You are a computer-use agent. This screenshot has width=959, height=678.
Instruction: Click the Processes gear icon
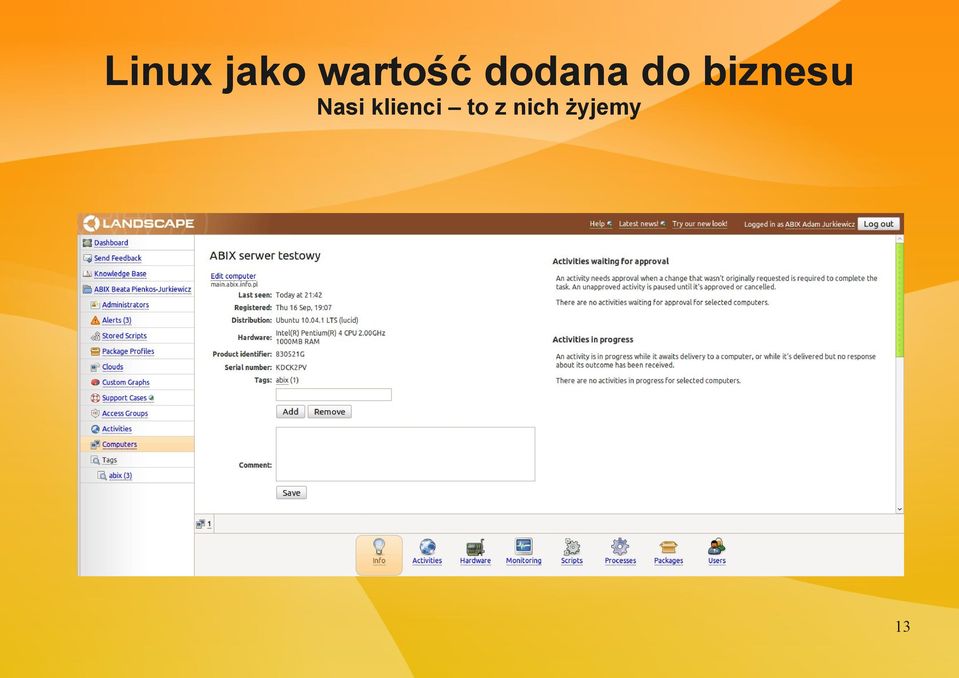[620, 546]
